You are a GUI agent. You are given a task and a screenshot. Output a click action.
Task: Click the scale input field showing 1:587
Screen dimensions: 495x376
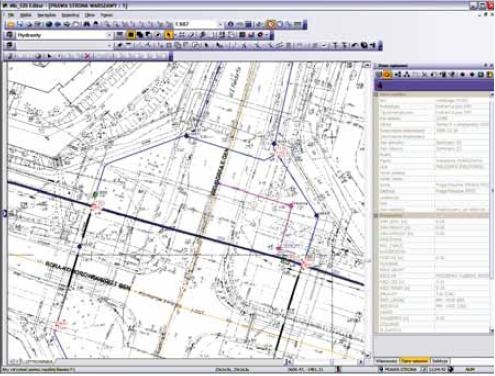click(196, 24)
